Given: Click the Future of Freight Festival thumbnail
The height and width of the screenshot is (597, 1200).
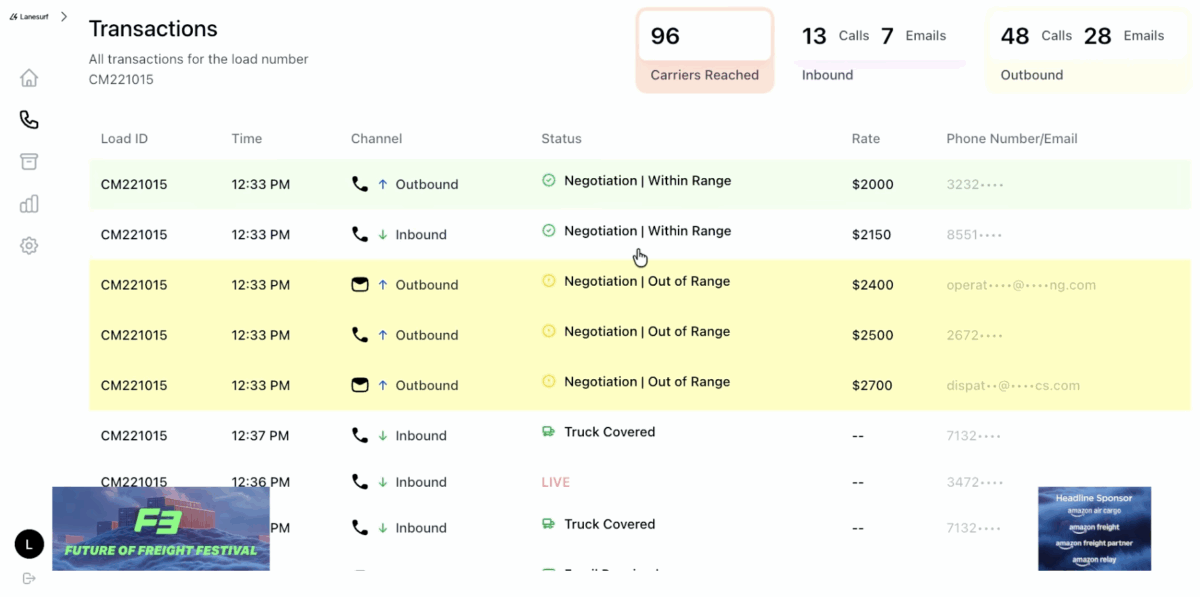Looking at the screenshot, I should 161,528.
